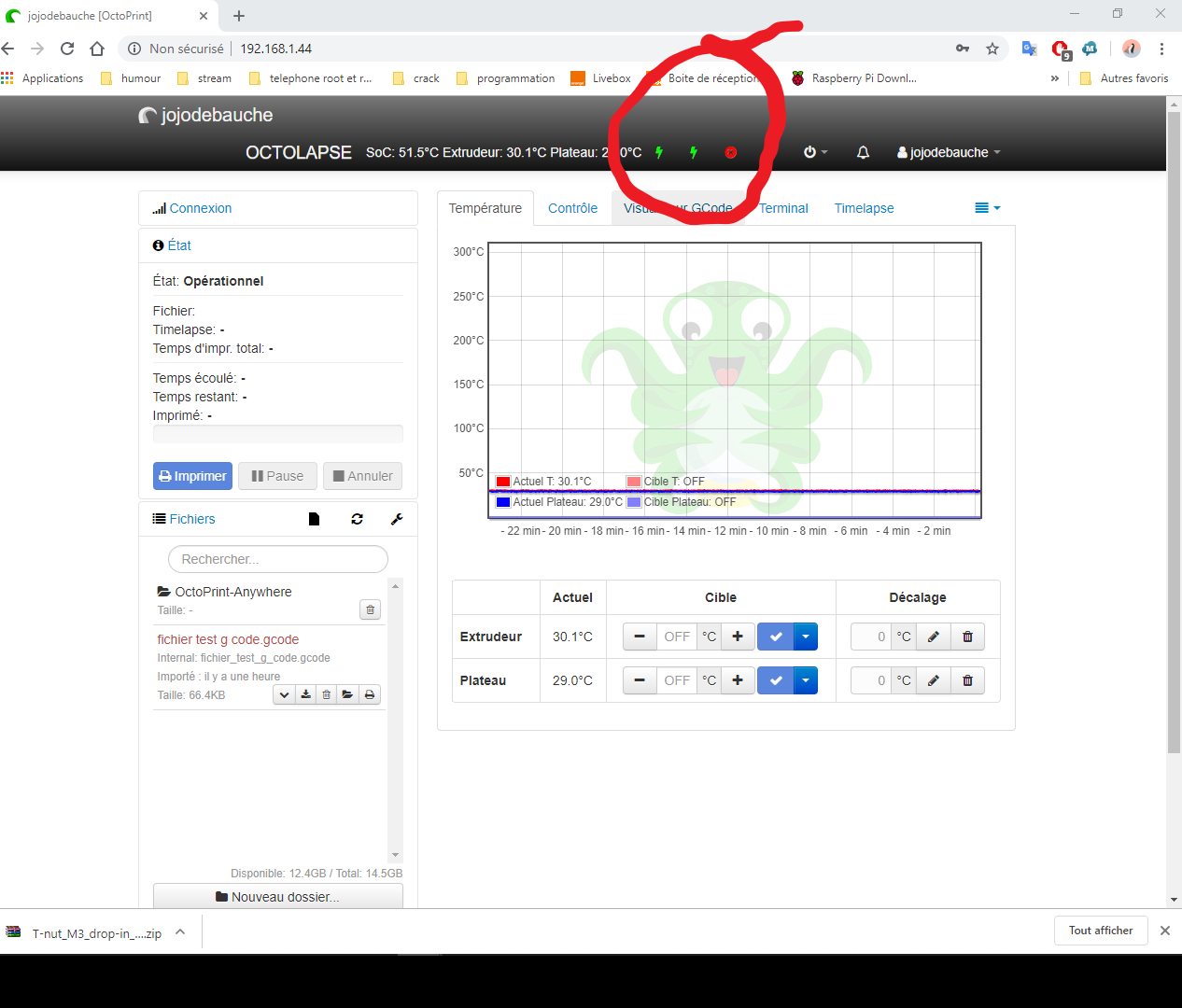The width and height of the screenshot is (1182, 1008).
Task: Delete fichier test g code.gcode
Action: point(326,694)
